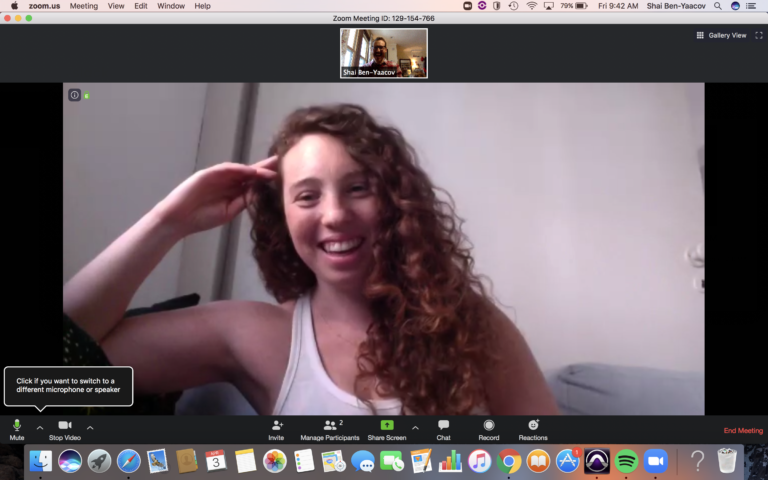Image resolution: width=768 pixels, height=480 pixels.
Task: Open Maps from the Dock
Action: click(334, 461)
